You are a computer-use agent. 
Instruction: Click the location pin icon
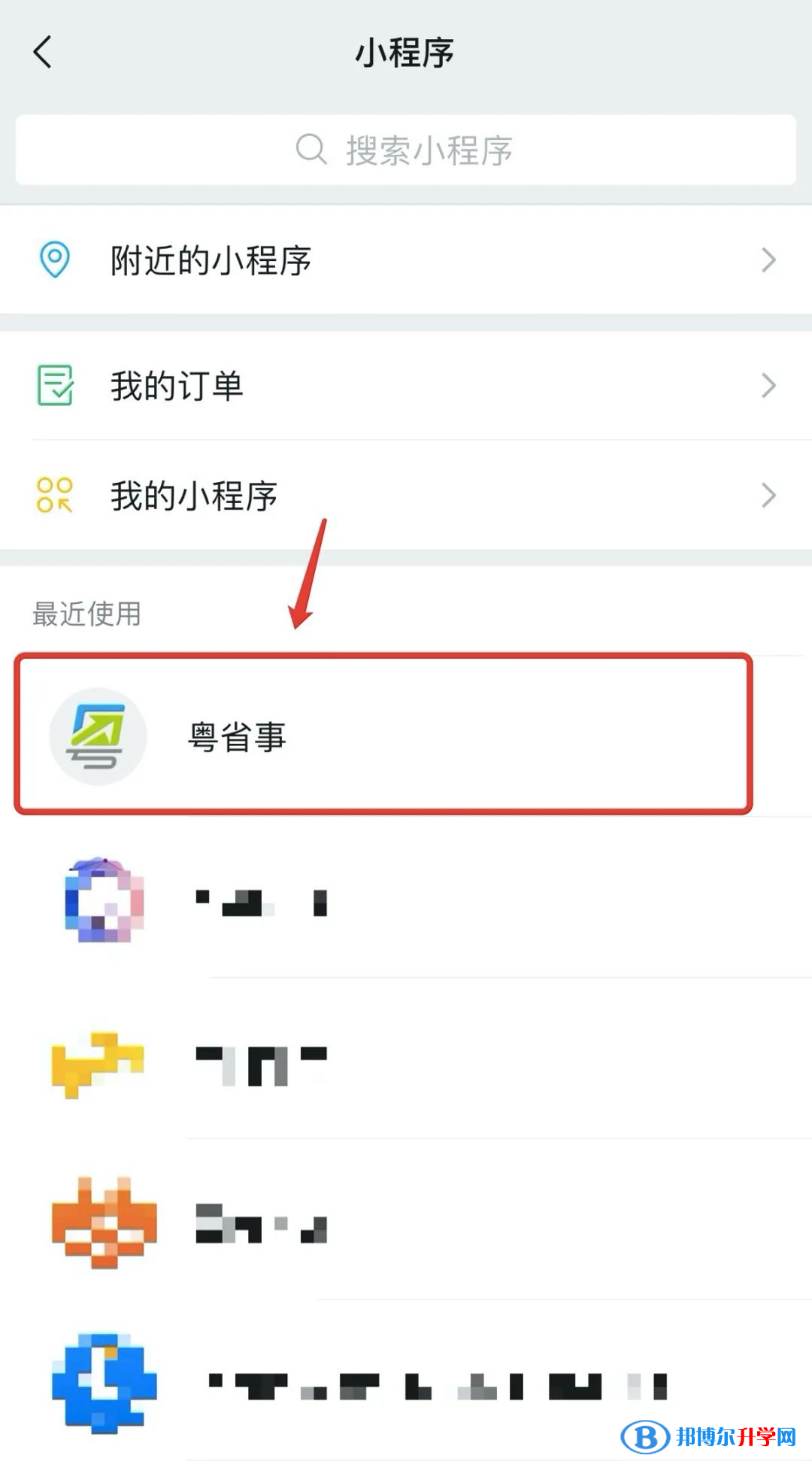(55, 259)
